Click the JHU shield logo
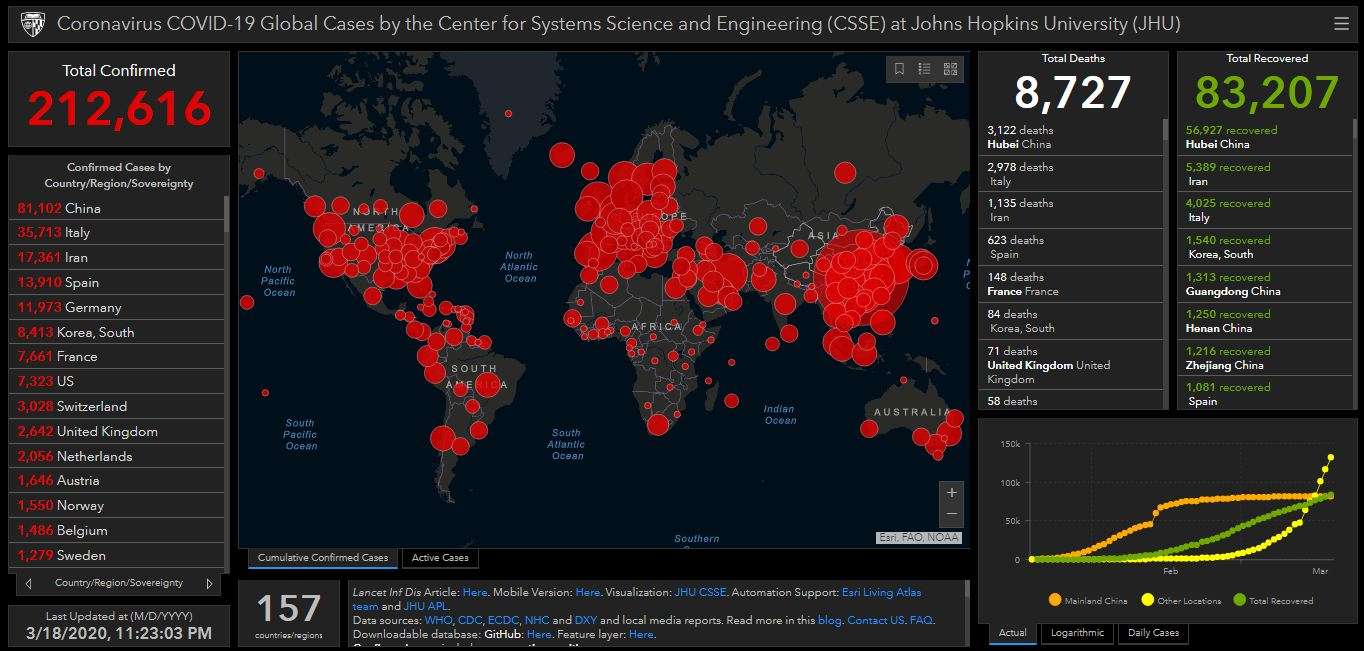This screenshot has width=1364, height=651. tap(33, 24)
